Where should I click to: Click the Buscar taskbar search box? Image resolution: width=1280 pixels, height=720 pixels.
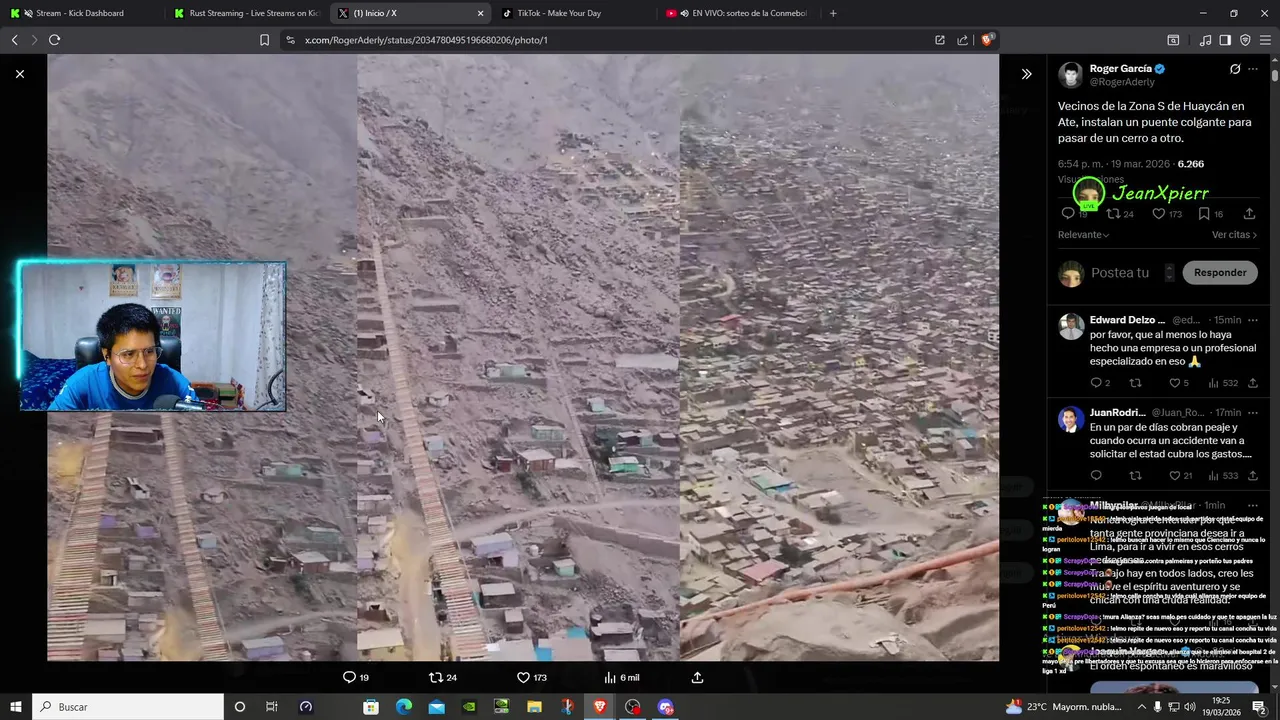click(128, 707)
